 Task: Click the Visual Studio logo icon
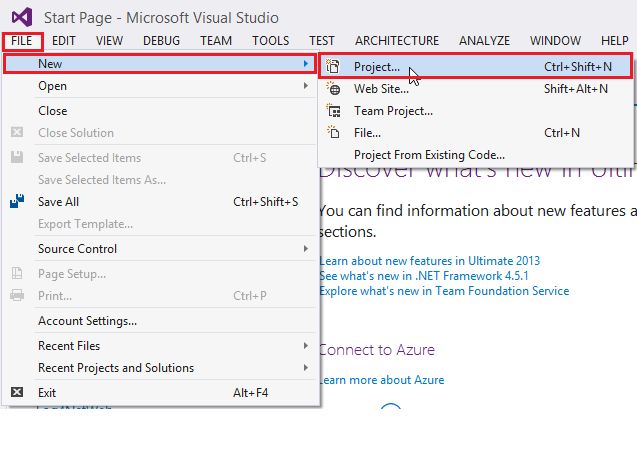point(19,17)
